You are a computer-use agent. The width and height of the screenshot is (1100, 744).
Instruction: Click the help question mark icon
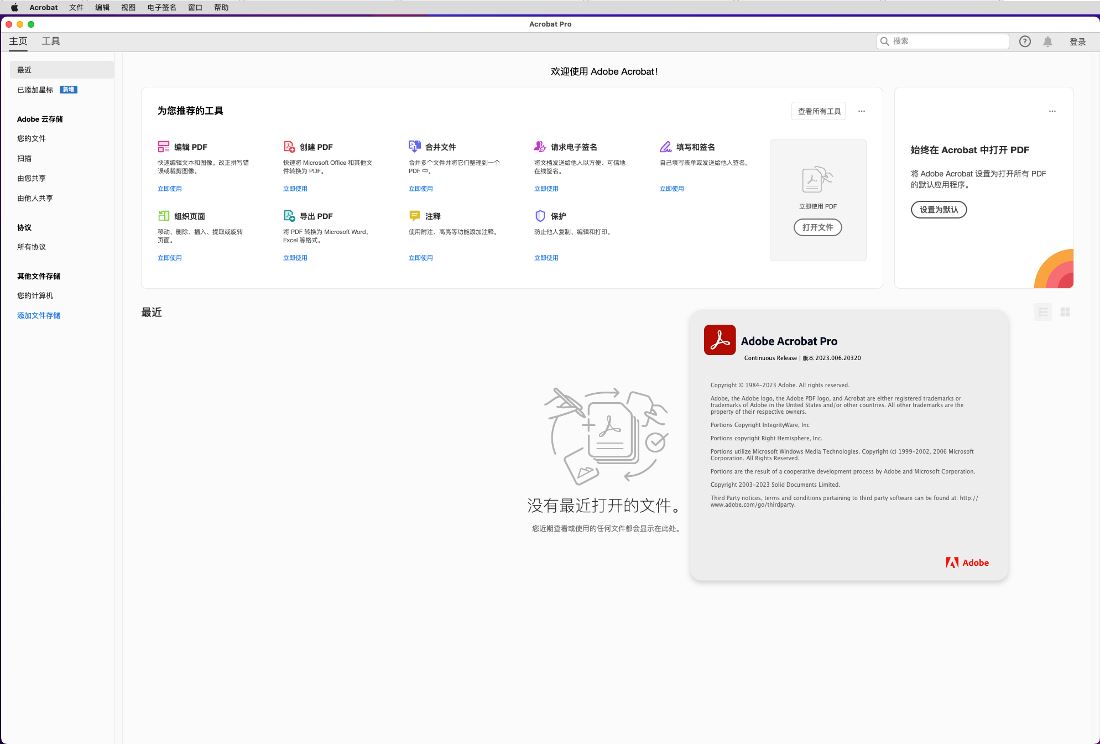[x=1025, y=42]
